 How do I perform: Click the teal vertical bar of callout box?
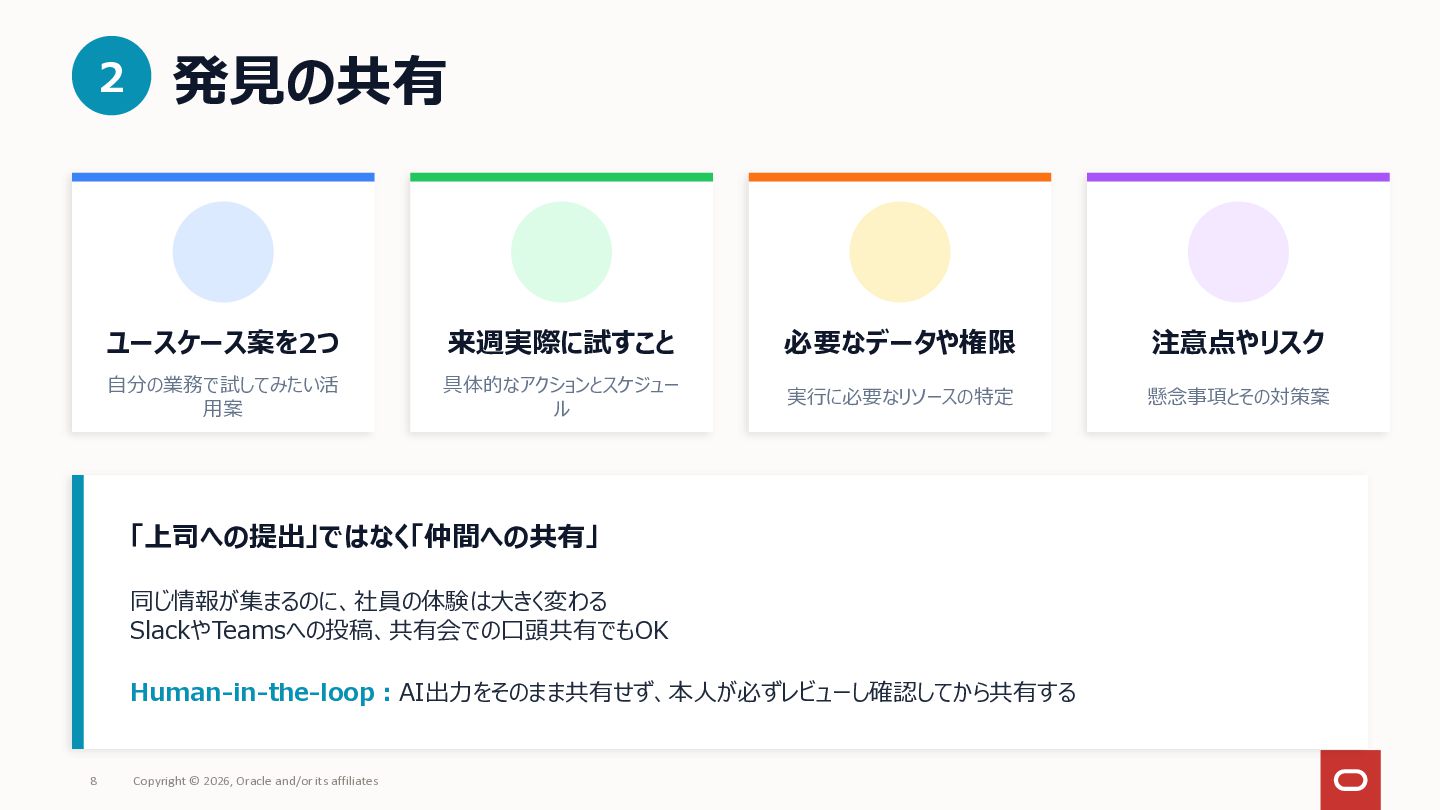[78, 612]
